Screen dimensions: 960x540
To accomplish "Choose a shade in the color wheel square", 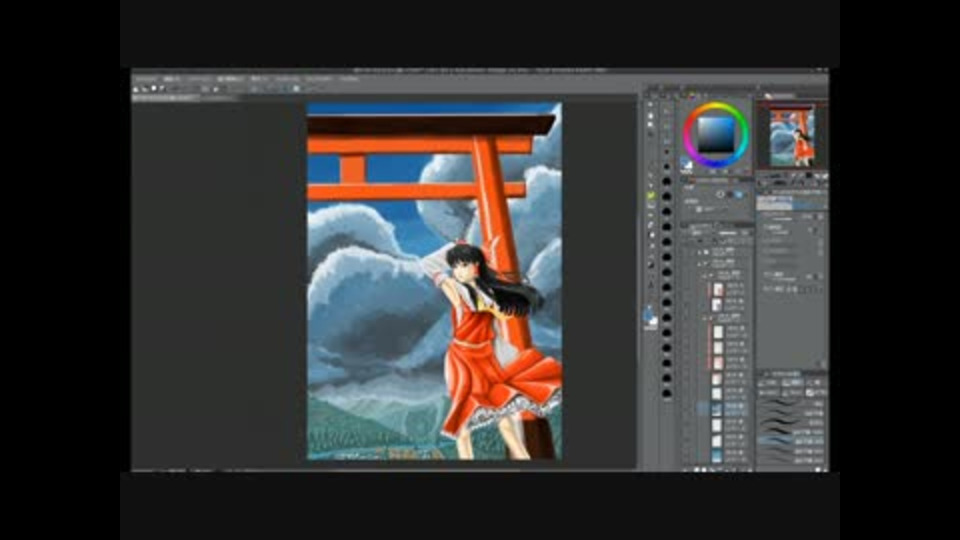I will tap(716, 135).
